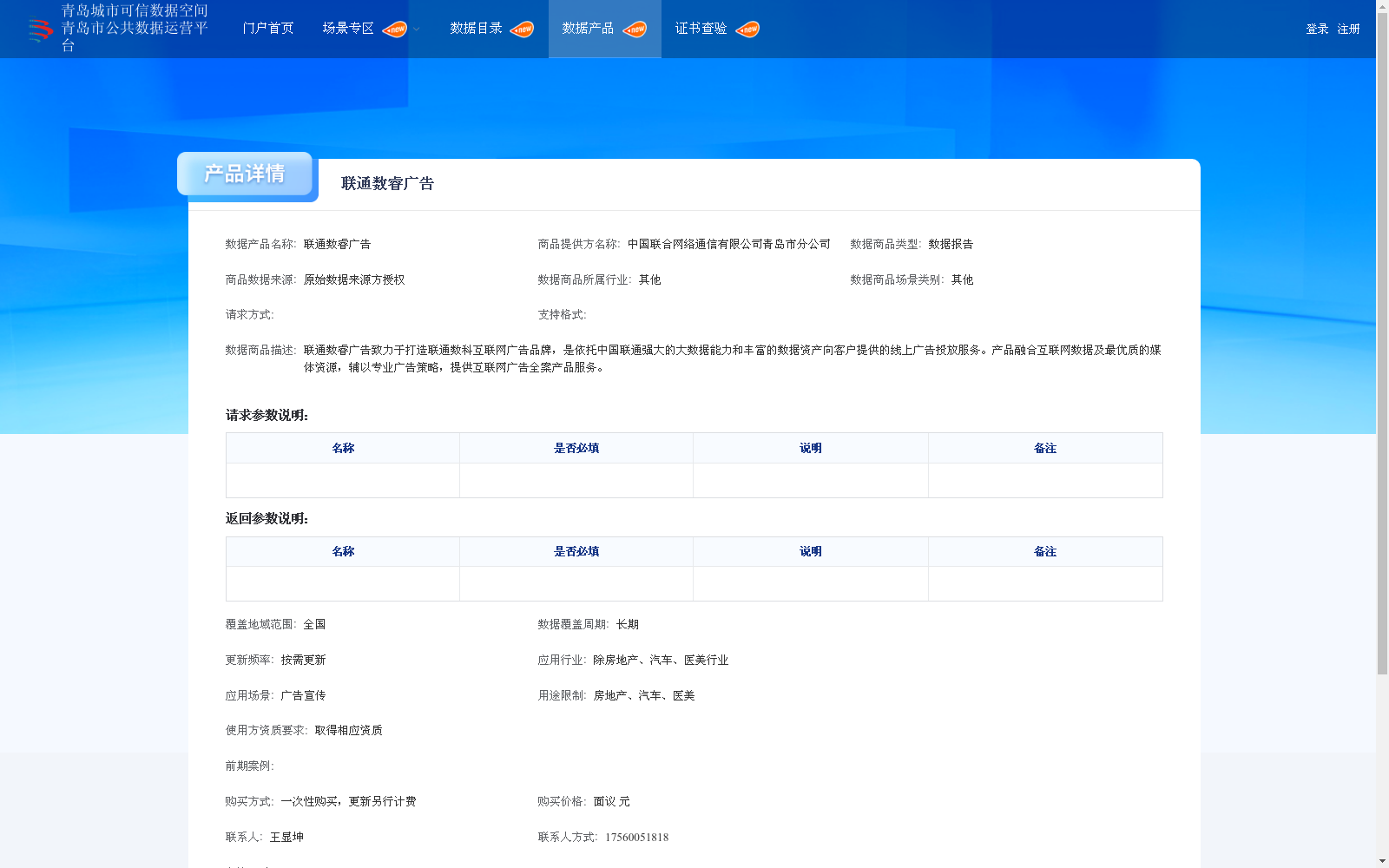Click the new badge next to 证书查验
The image size is (1389, 868).
[x=747, y=30]
